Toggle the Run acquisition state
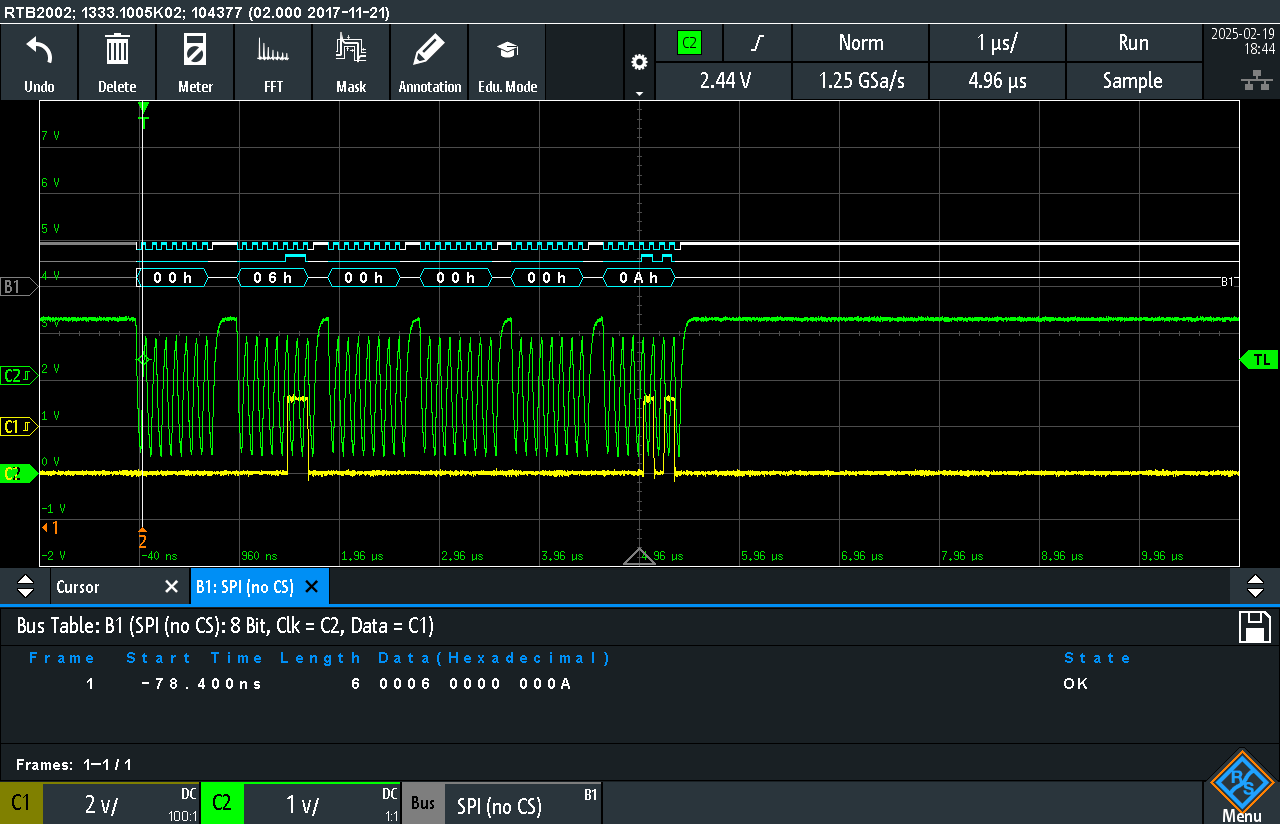Image resolution: width=1280 pixels, height=824 pixels. 1133,43
